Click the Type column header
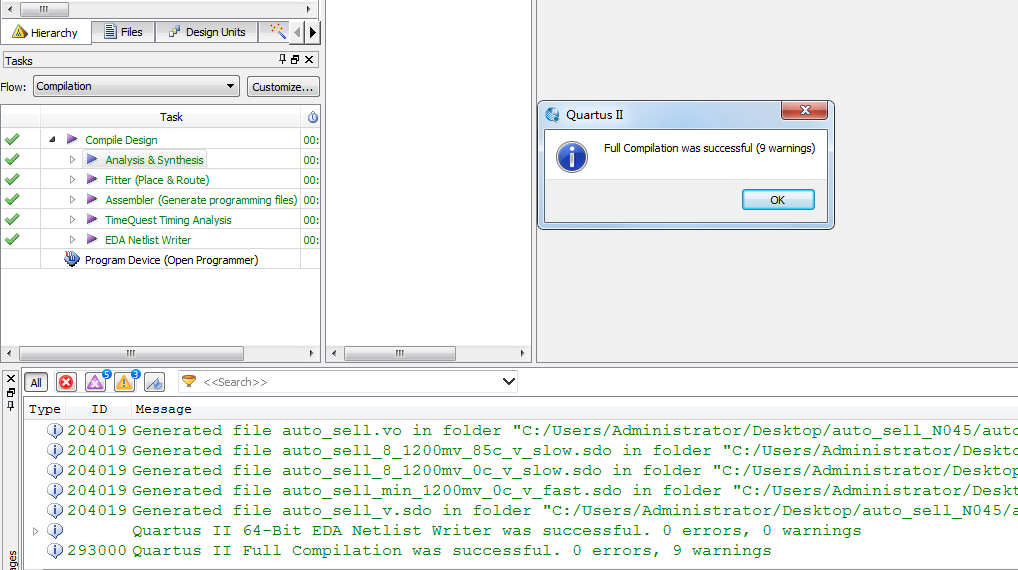 pos(45,409)
